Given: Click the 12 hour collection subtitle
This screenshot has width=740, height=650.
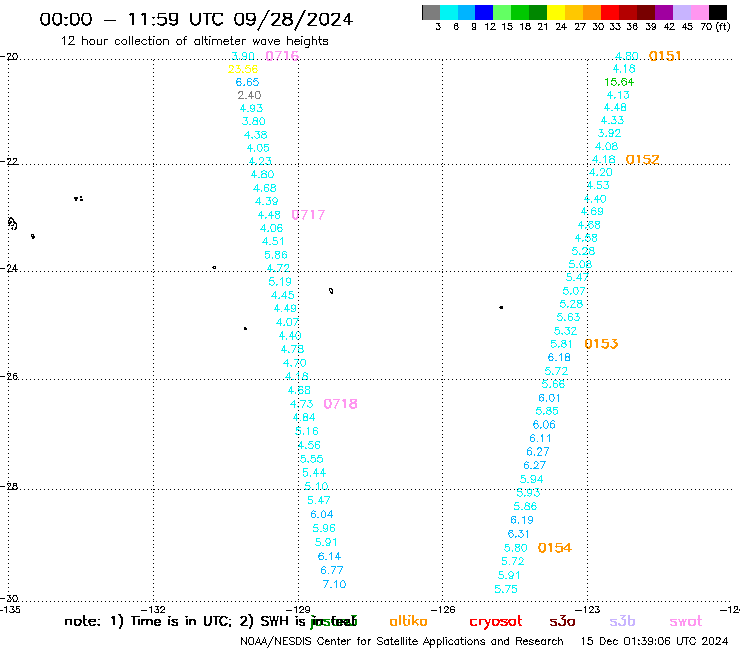Looking at the screenshot, I should (195, 42).
